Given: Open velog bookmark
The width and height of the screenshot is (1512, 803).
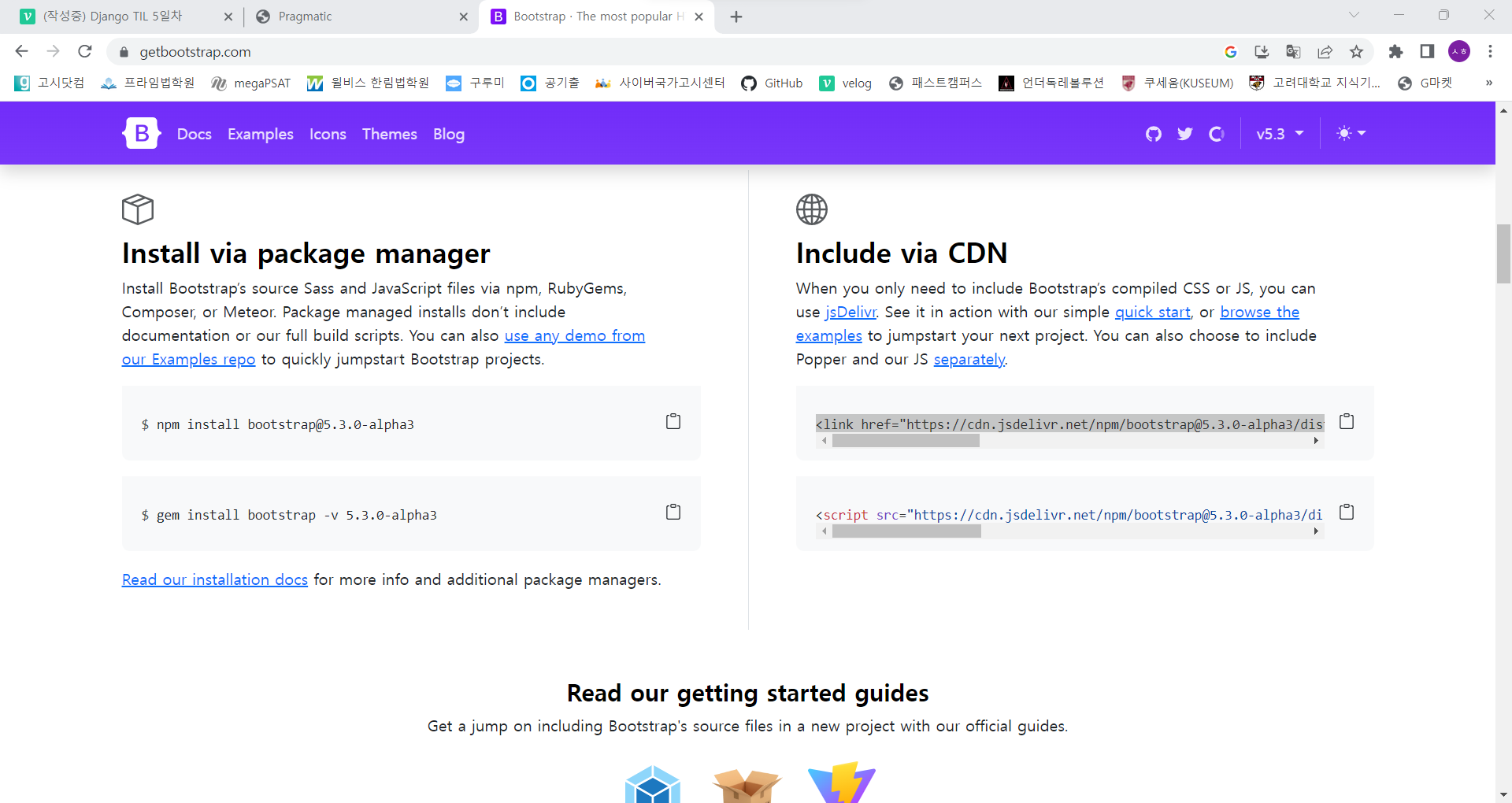Looking at the screenshot, I should [846, 83].
